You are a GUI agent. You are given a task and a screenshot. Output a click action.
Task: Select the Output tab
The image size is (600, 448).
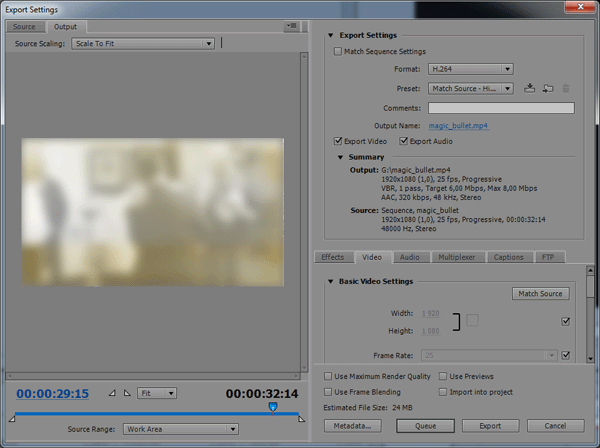tap(65, 27)
